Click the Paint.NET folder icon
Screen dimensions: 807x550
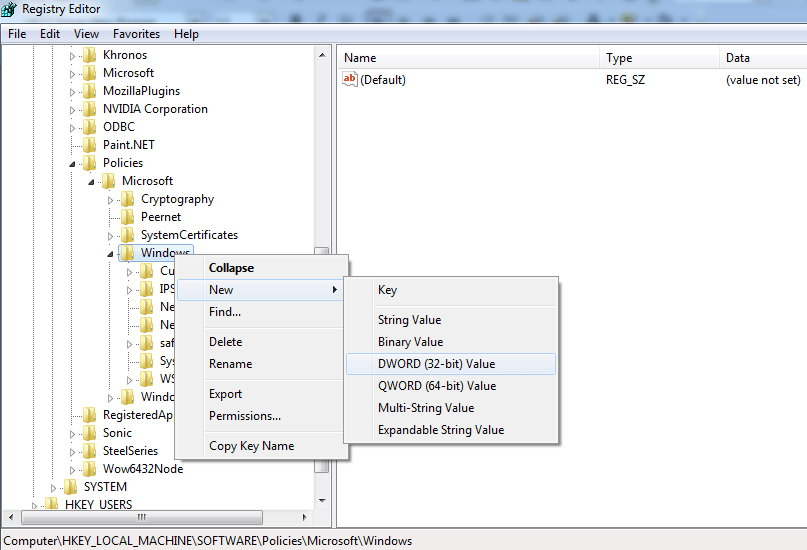[90, 145]
